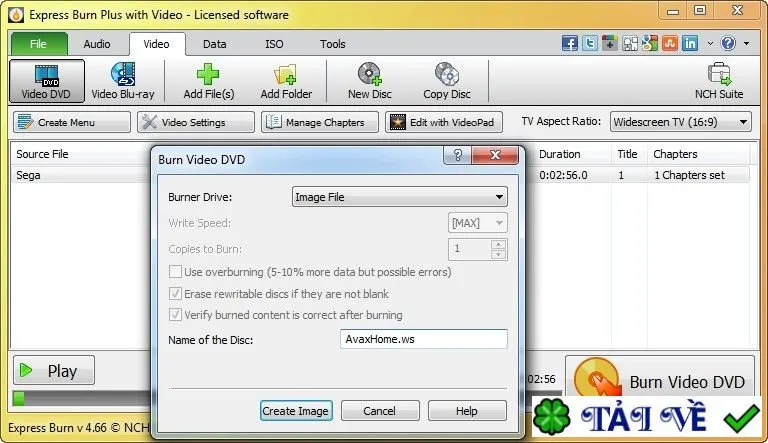Screen dimensions: 768x443
Task: Click the Create Image button
Action: pos(296,411)
